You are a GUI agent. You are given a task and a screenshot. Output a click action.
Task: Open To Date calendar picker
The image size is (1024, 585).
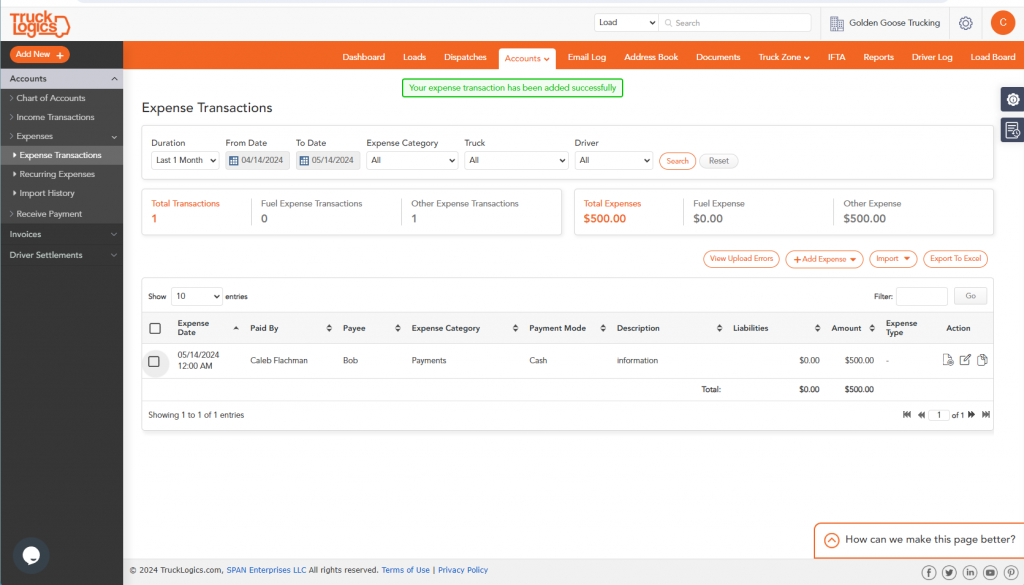pyautogui.click(x=304, y=161)
